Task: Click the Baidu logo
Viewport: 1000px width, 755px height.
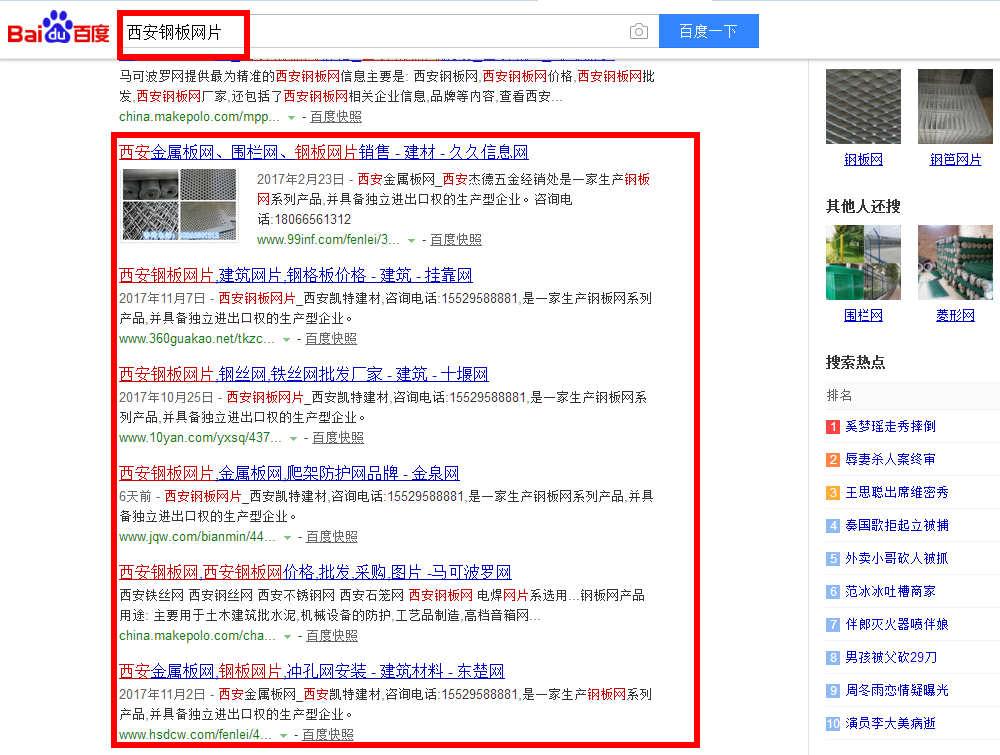Action: 58,29
